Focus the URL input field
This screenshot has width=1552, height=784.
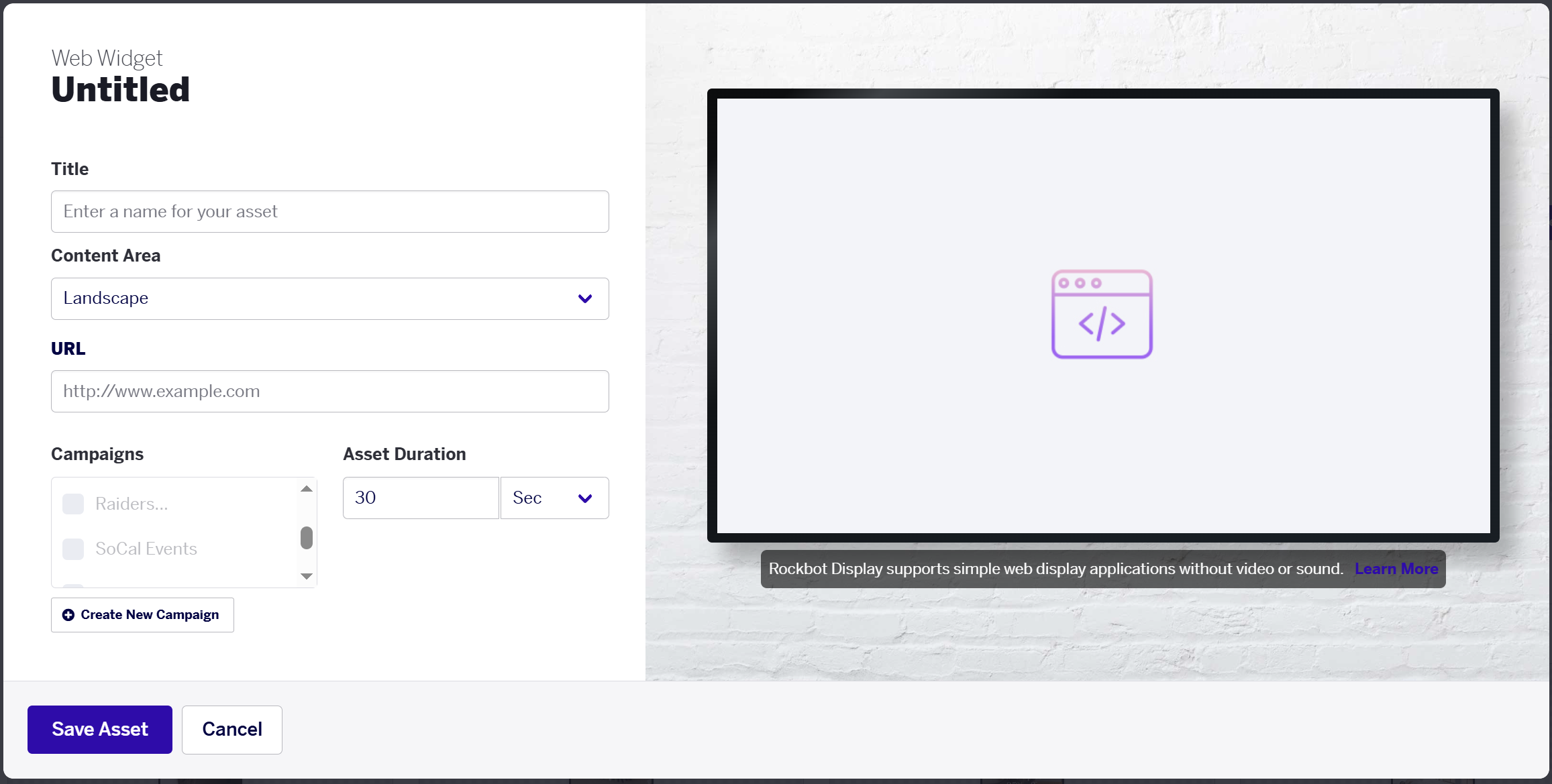pyautogui.click(x=330, y=392)
